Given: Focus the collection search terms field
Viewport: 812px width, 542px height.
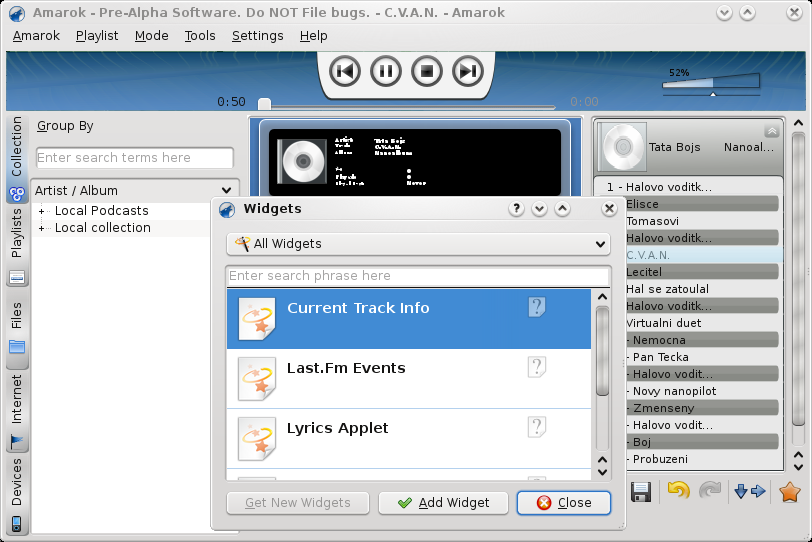Looking at the screenshot, I should [x=135, y=157].
